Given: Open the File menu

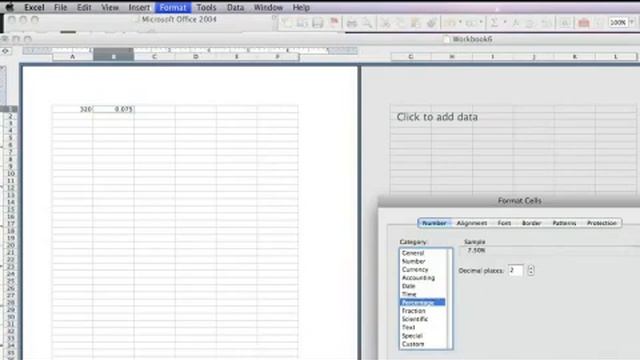Looking at the screenshot, I should [x=60, y=7].
